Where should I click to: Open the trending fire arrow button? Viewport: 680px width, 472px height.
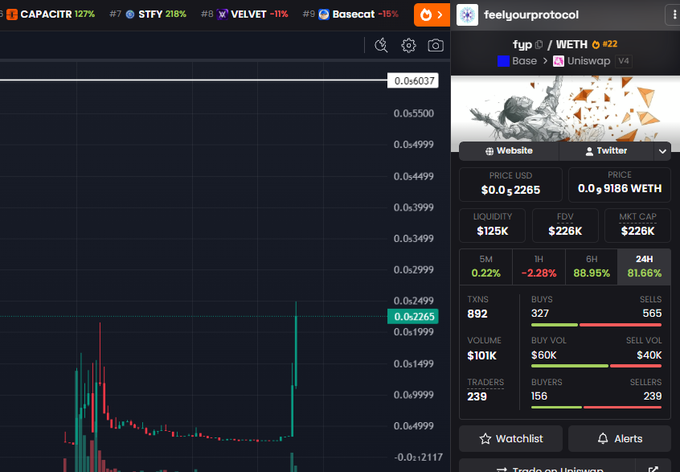pos(432,15)
